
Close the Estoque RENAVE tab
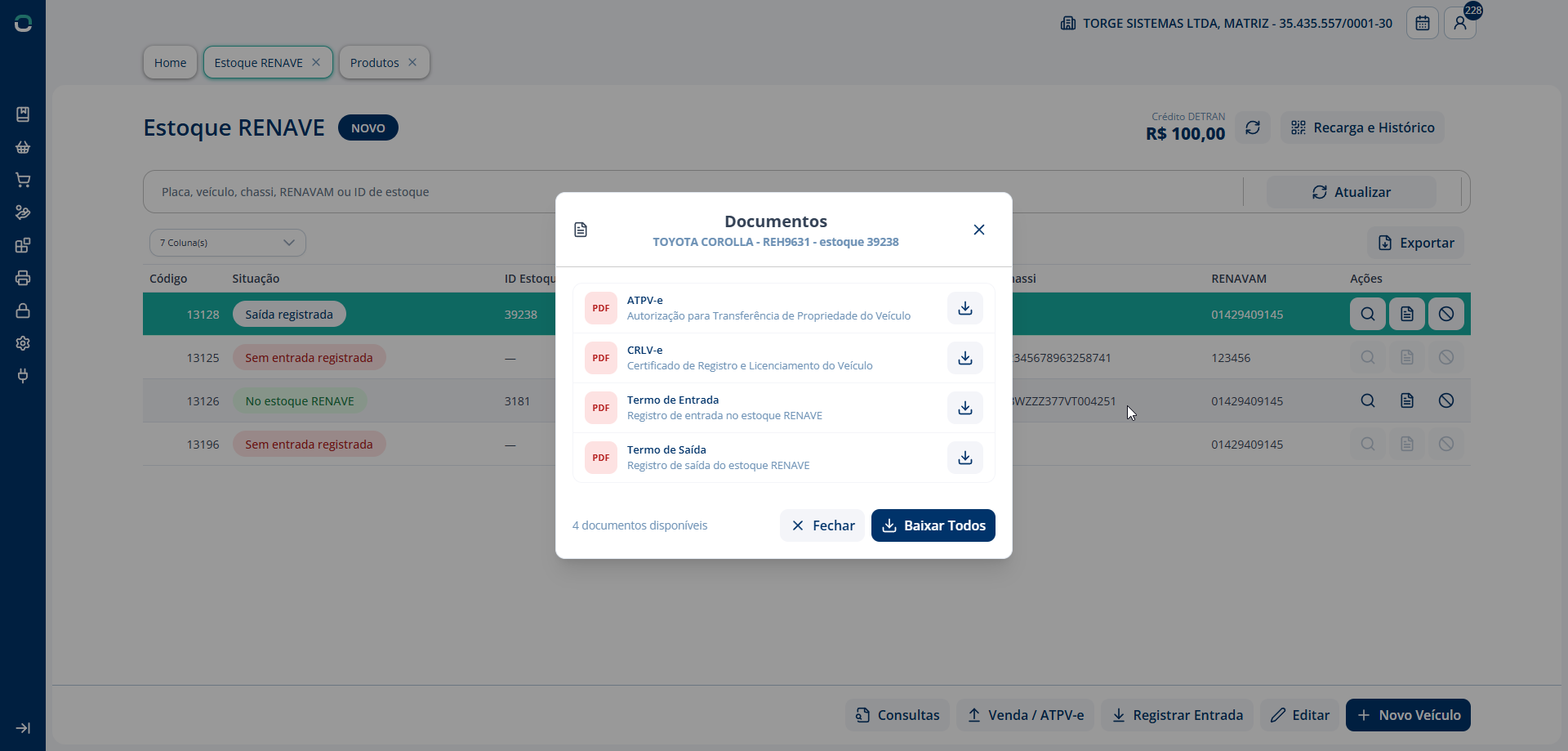click(316, 62)
